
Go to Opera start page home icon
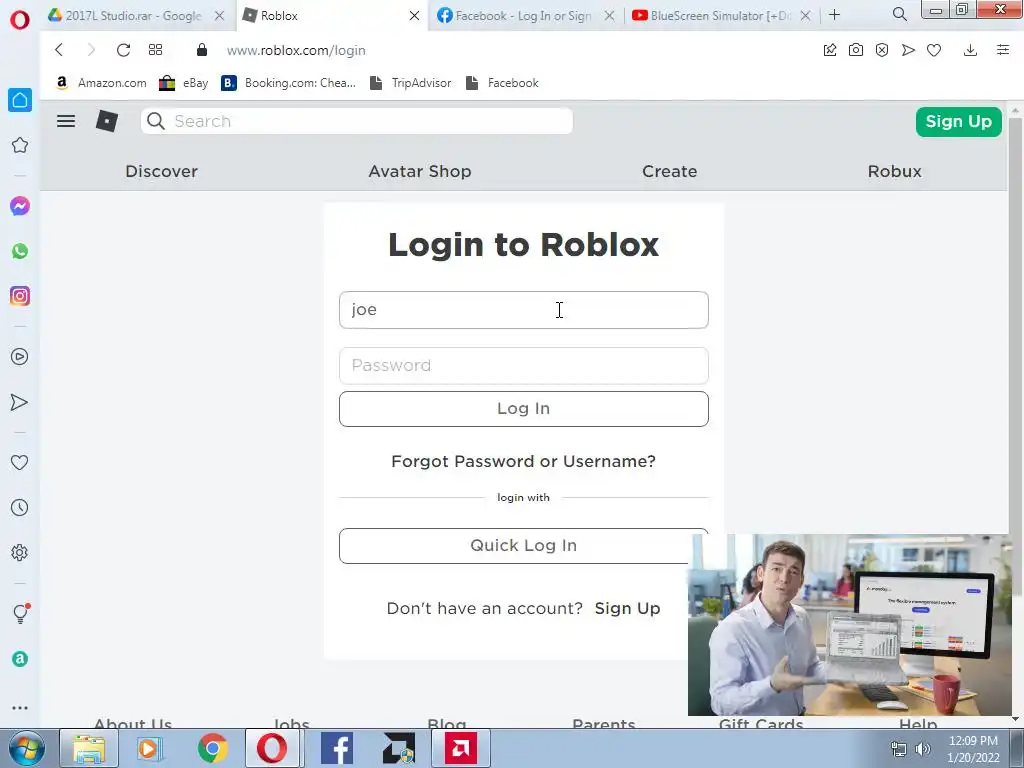tap(20, 100)
